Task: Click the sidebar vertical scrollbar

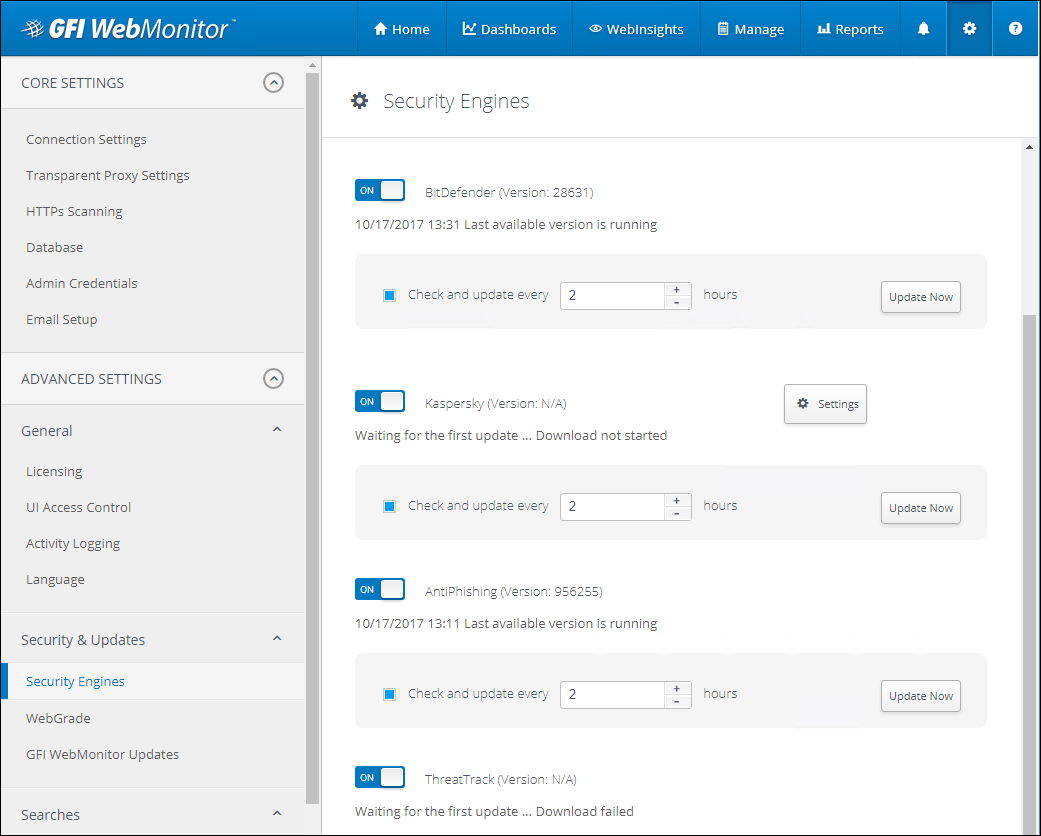Action: click(313, 438)
